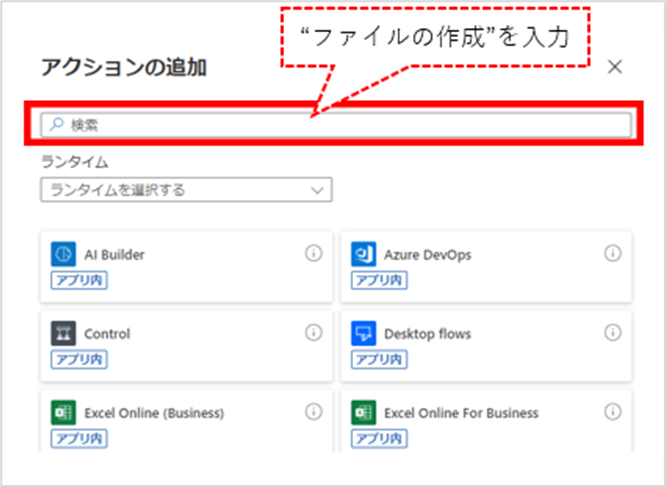Open info for AI Builder
This screenshot has height=487, width=666.
tap(313, 253)
